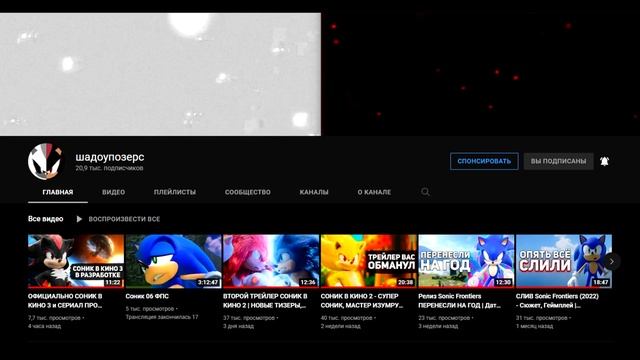Open the ВИДЕО tab
This screenshot has width=640, height=360.
[x=113, y=192]
